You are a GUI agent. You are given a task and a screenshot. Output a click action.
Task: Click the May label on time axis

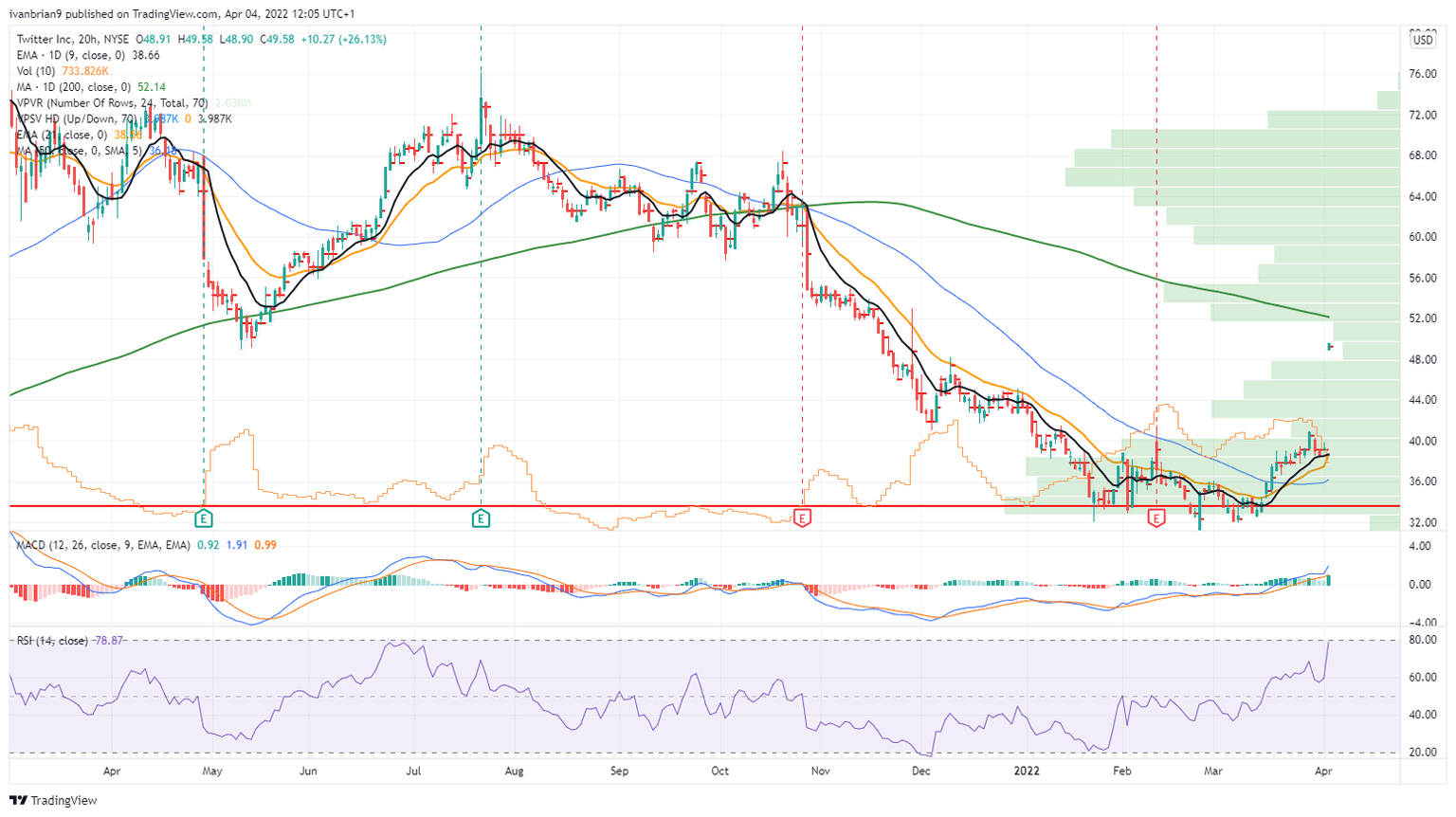[x=212, y=771]
